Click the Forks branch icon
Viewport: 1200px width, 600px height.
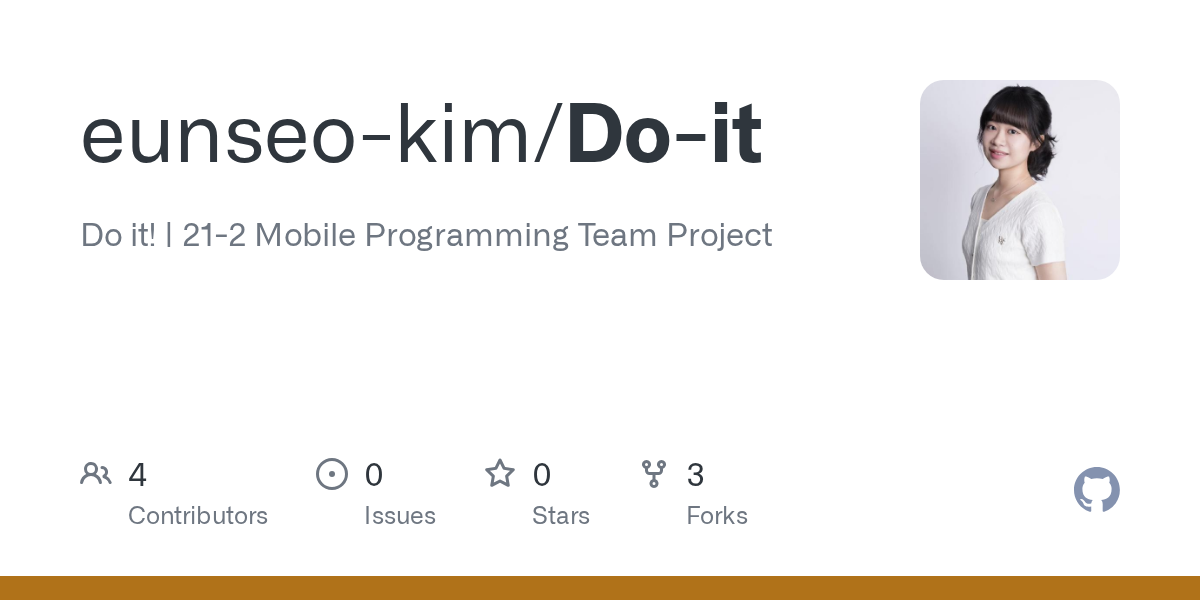tap(654, 474)
